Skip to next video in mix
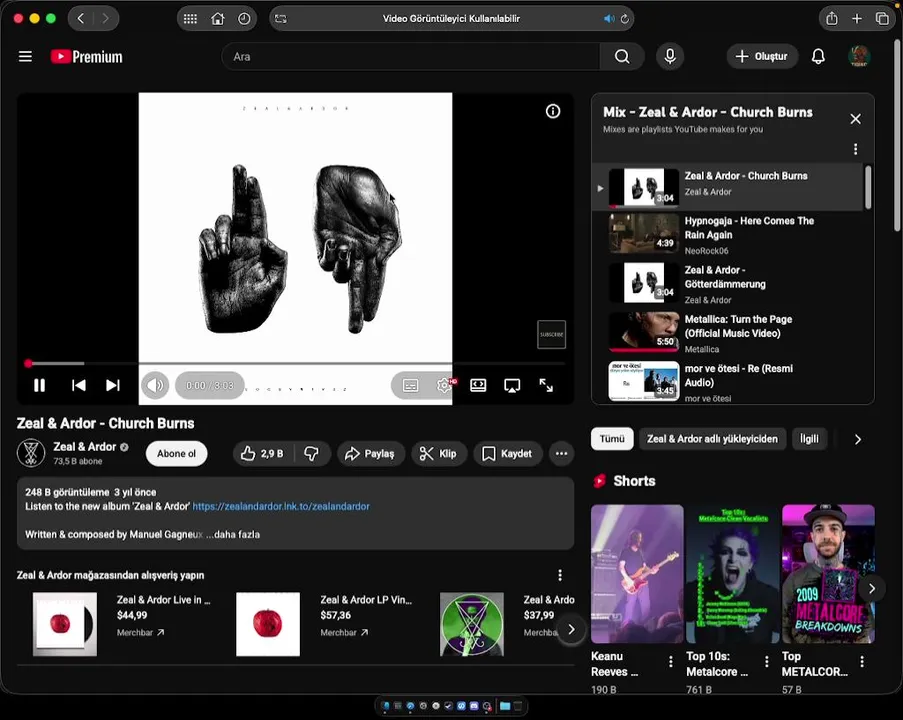 click(x=113, y=385)
